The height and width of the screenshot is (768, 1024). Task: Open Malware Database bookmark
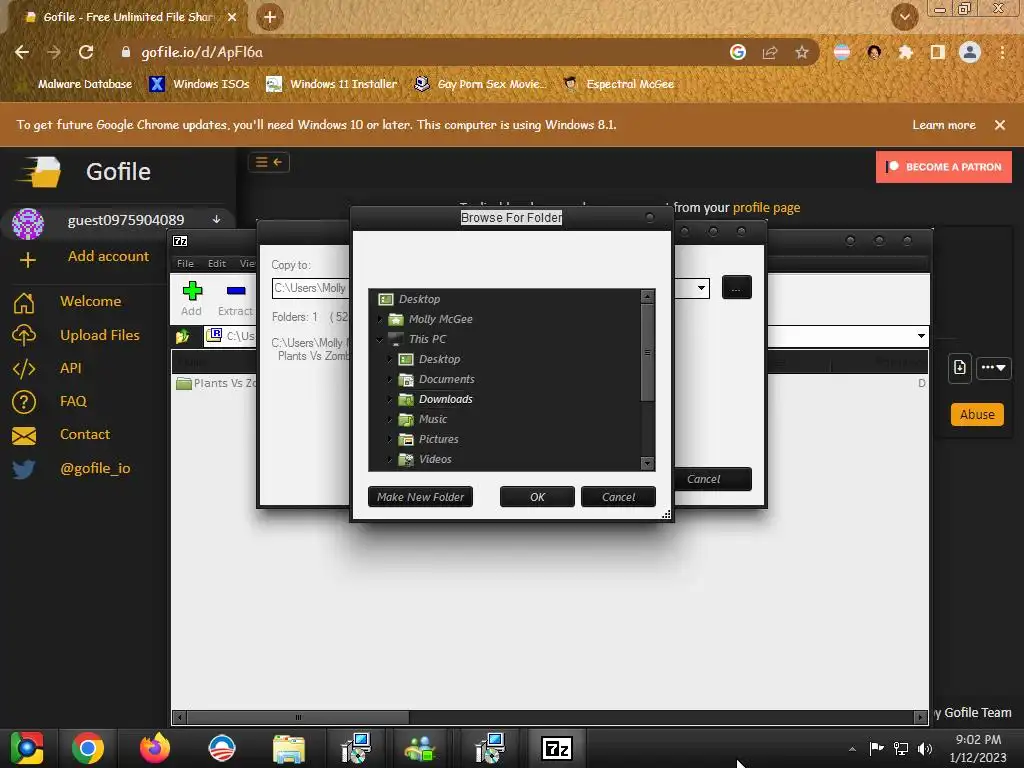[85, 84]
